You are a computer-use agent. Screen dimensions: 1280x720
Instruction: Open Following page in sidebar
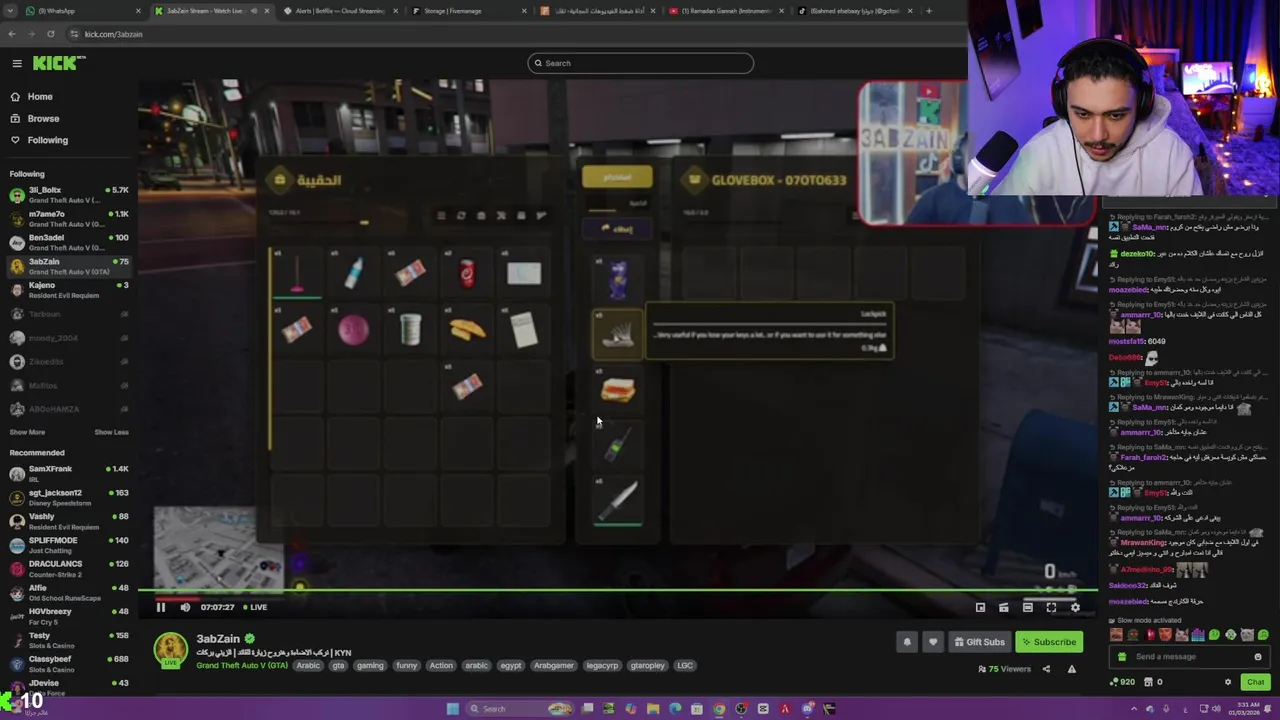[x=47, y=140]
